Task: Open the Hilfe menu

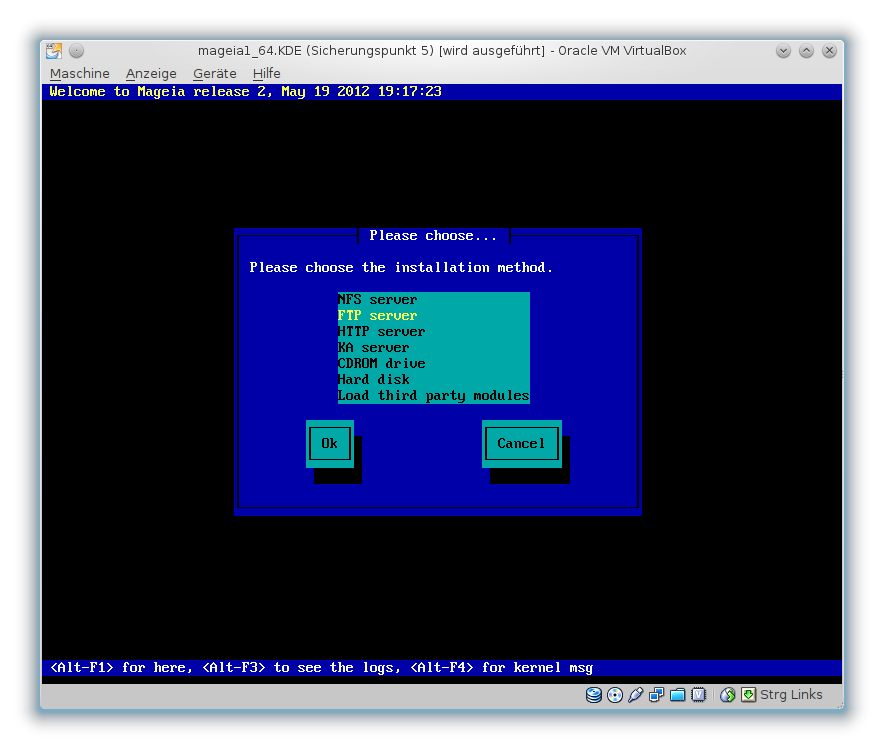Action: 267,73
